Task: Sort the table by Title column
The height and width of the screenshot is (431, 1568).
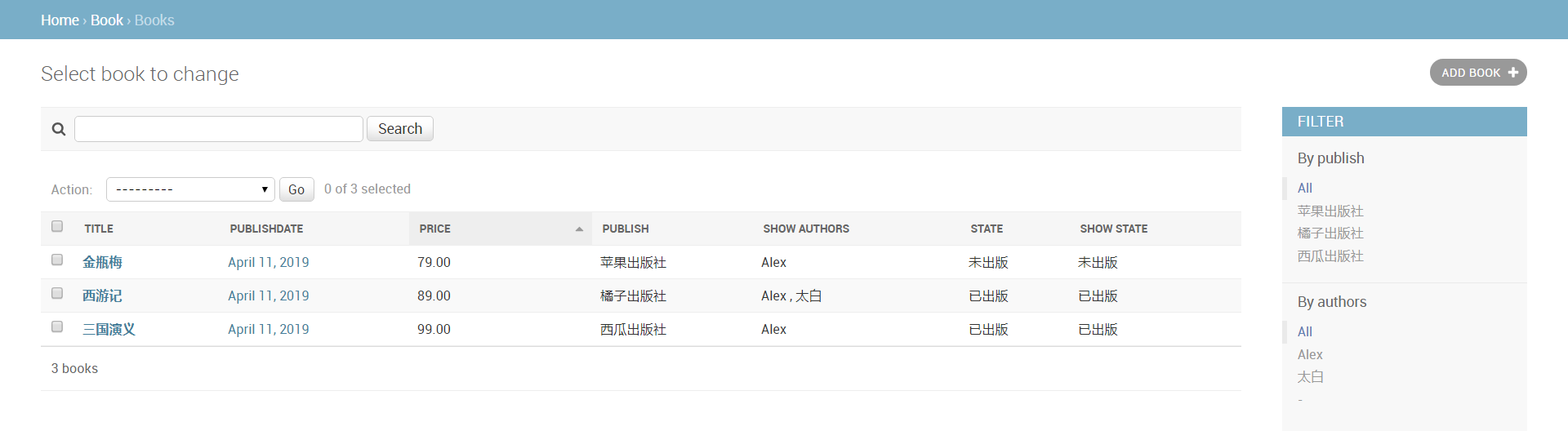Action: tap(99, 229)
